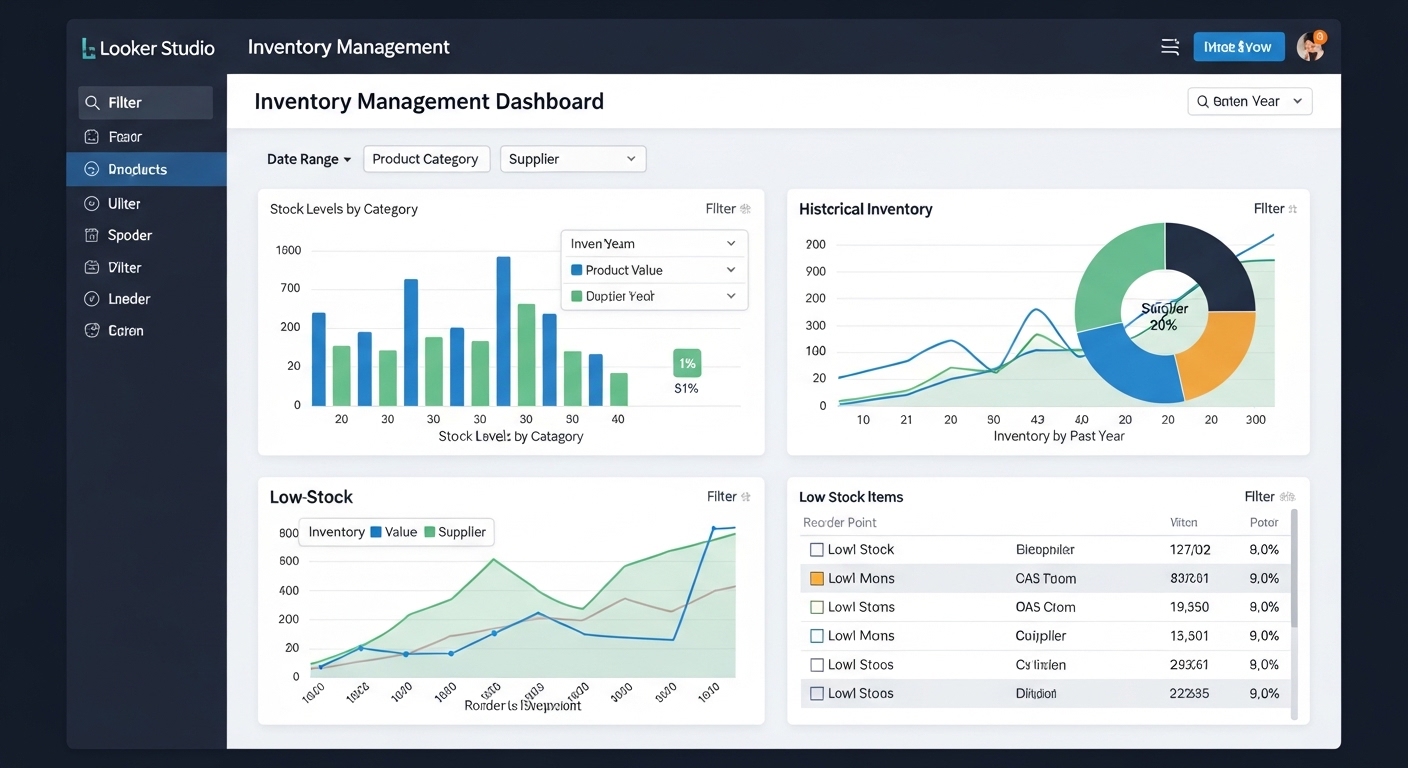This screenshot has width=1408, height=768.
Task: Expand the Product Value legend dropdown
Action: (654, 270)
